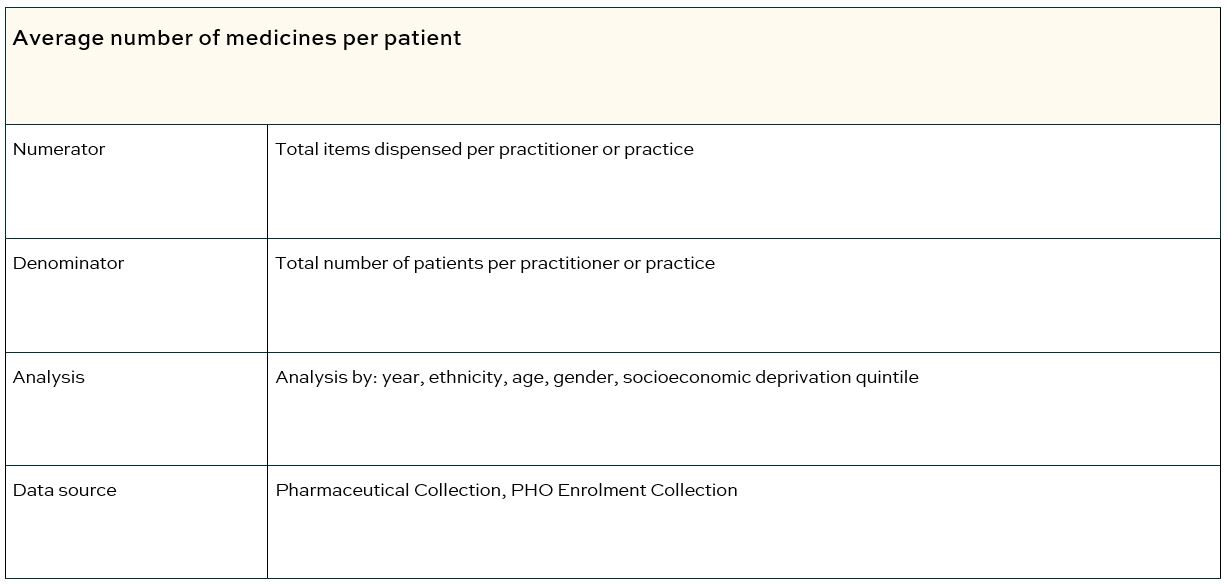Click 'Pharmaceutical Collection' phrase
1228x585 pixels.
coord(389,491)
